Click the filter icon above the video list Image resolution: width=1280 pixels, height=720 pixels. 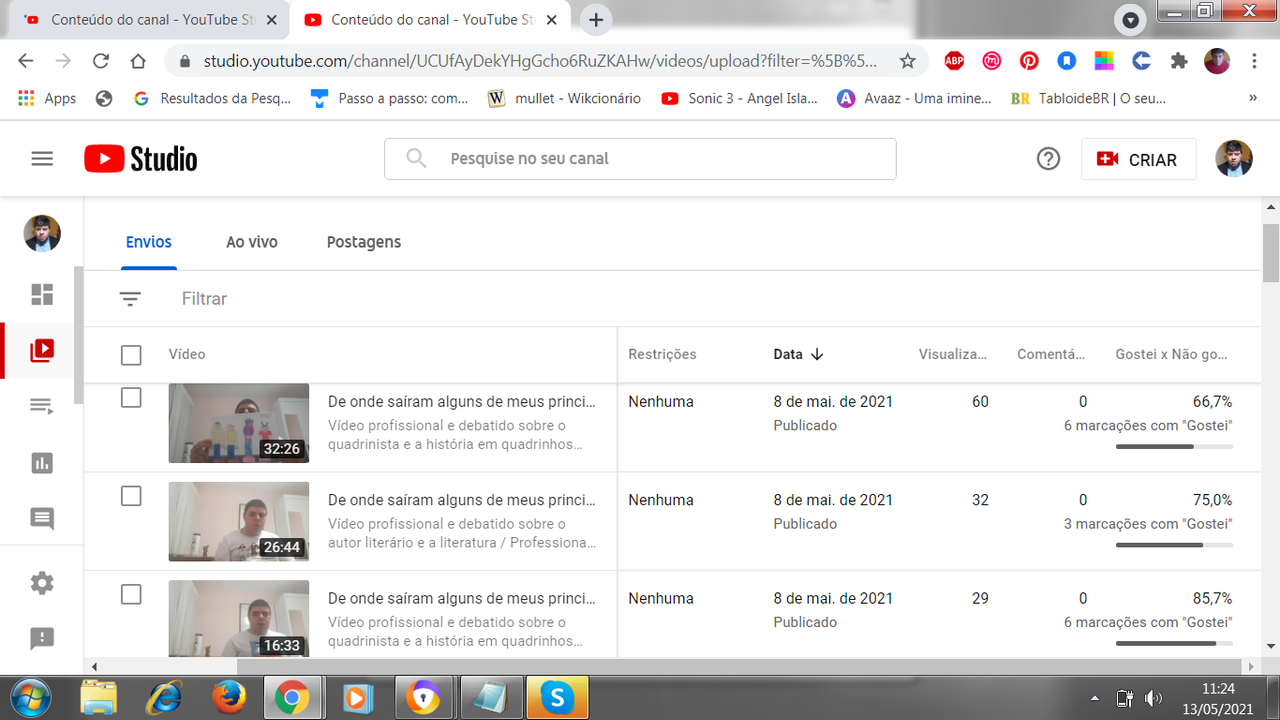130,298
